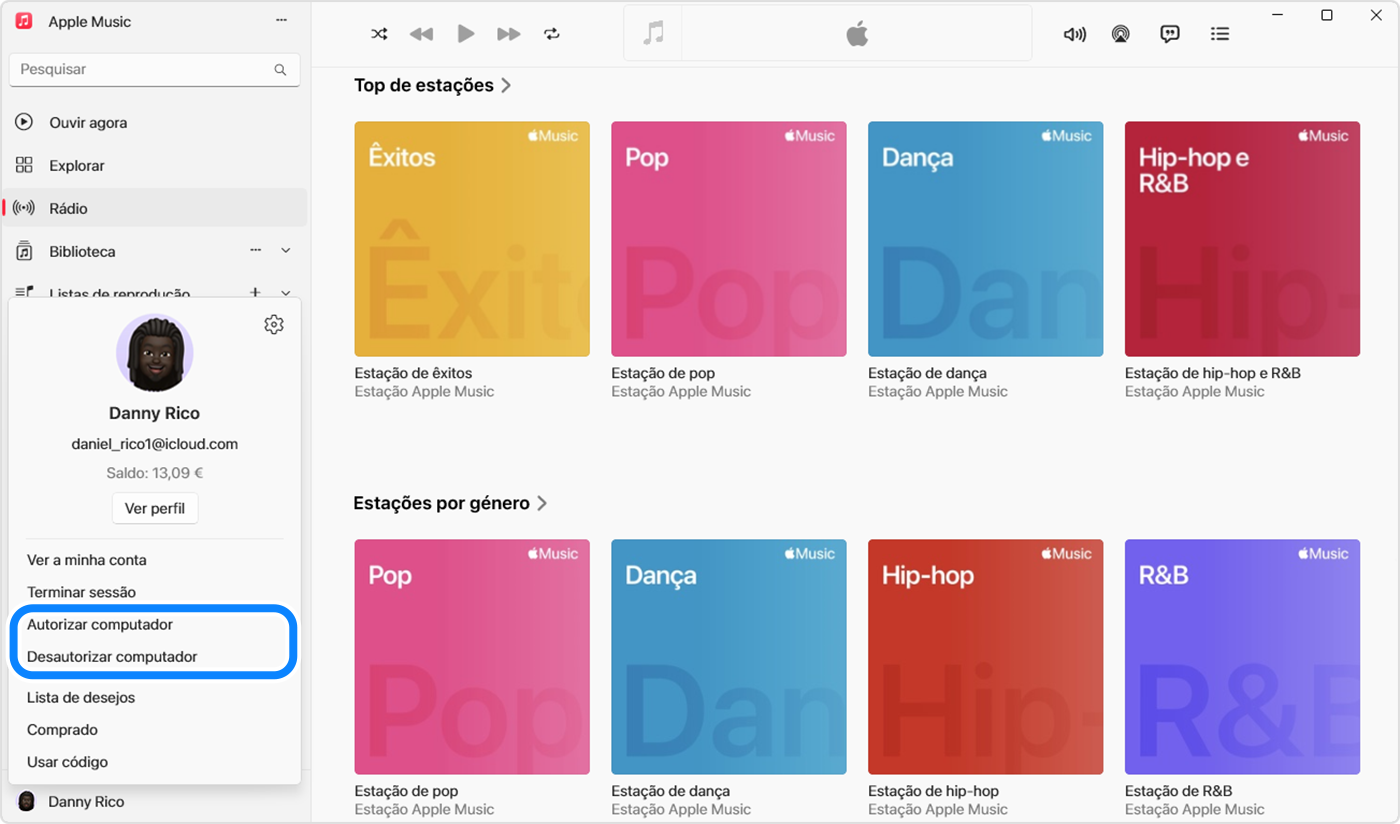The height and width of the screenshot is (824, 1400).
Task: Toggle repeat mode
Action: pos(552,34)
